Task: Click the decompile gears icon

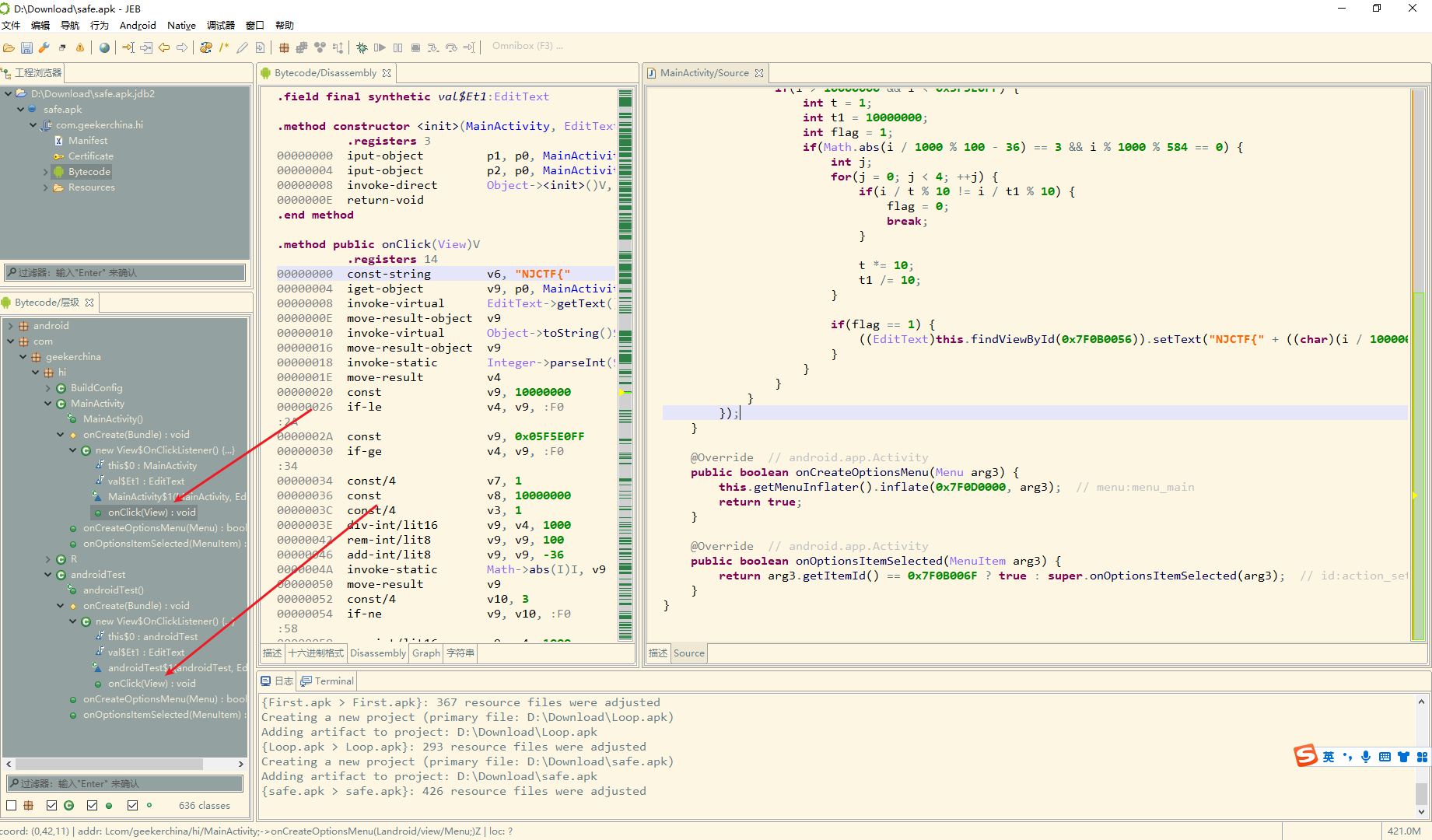Action: (x=206, y=47)
